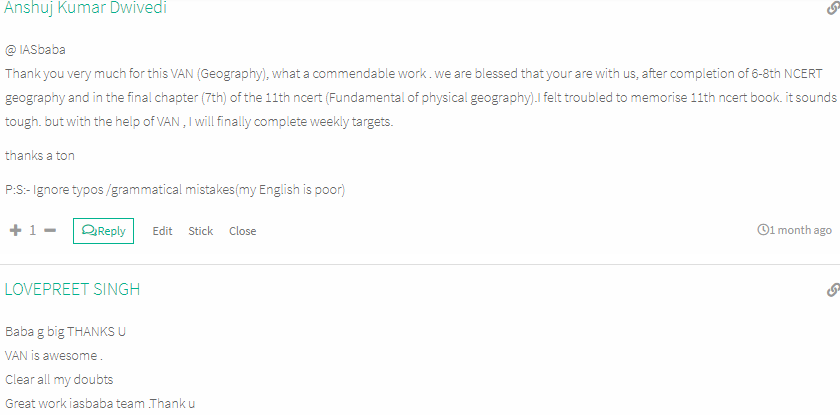Click permalink chain icon on LOVEPREET SINGH's comment
840x415 pixels.
coord(834,290)
